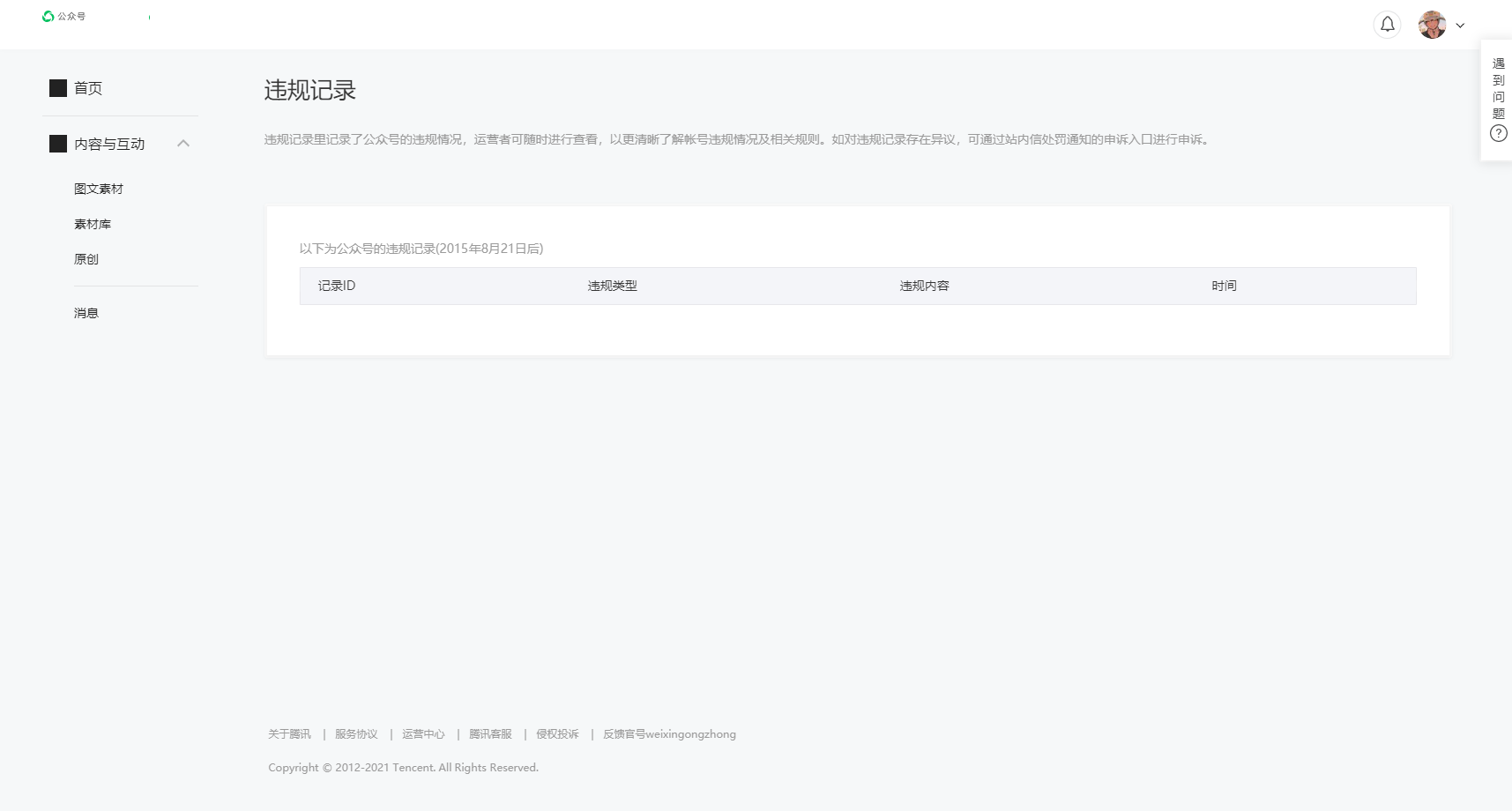Click the 侵权投诉 footer link
Viewport: 1512px width, 811px height.
pyautogui.click(x=557, y=734)
